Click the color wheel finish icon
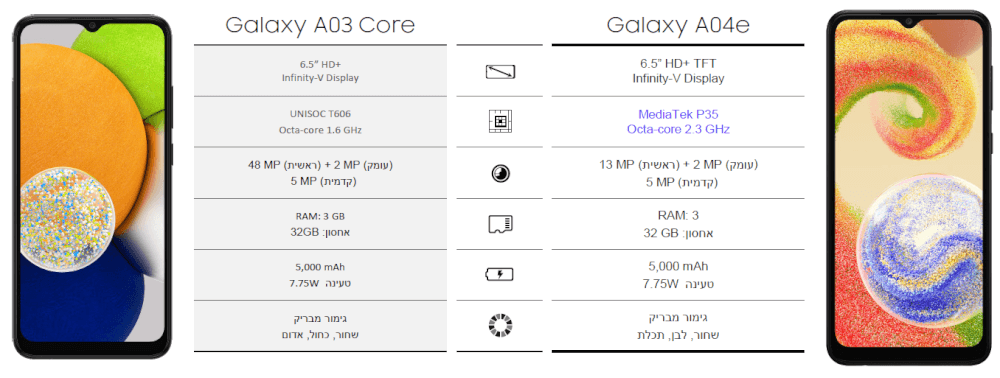The height and width of the screenshot is (378, 1000). [500, 326]
